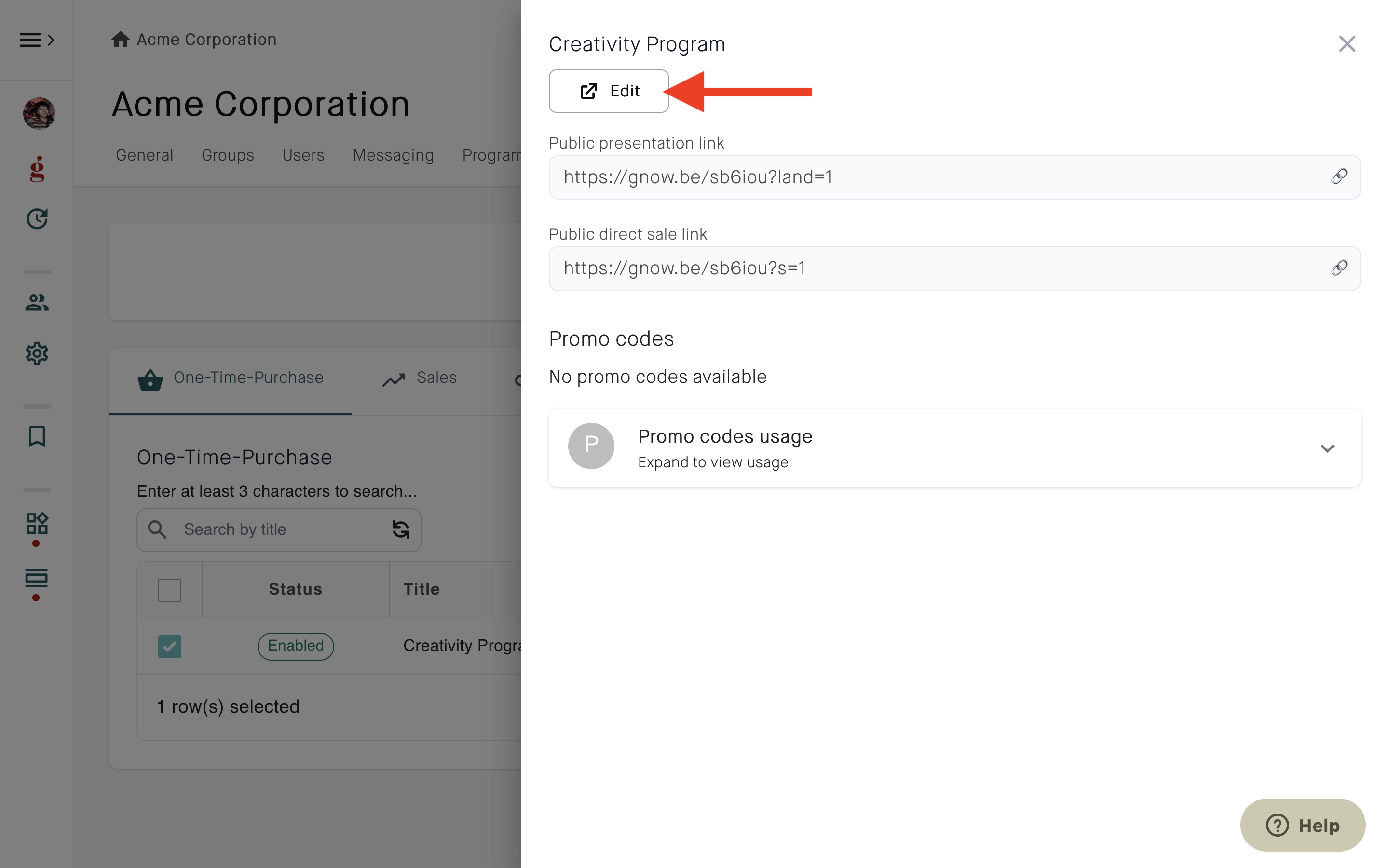Open the history clock icon
Screen dimensions: 1389x868
coord(37,219)
